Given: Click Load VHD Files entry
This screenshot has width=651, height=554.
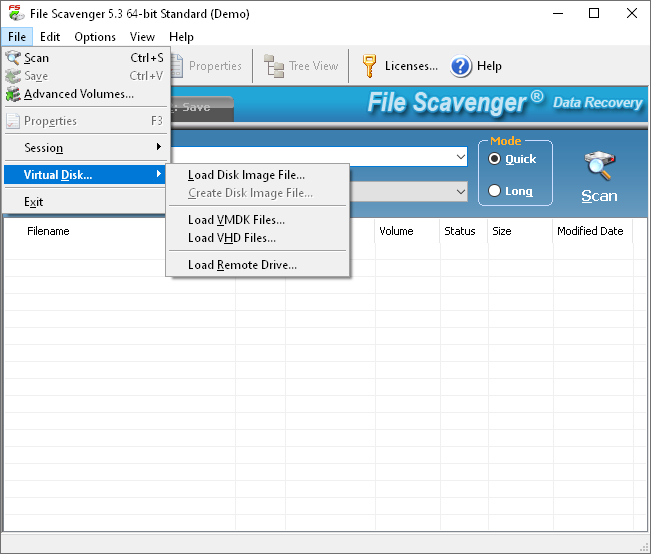Looking at the screenshot, I should click(x=232, y=238).
